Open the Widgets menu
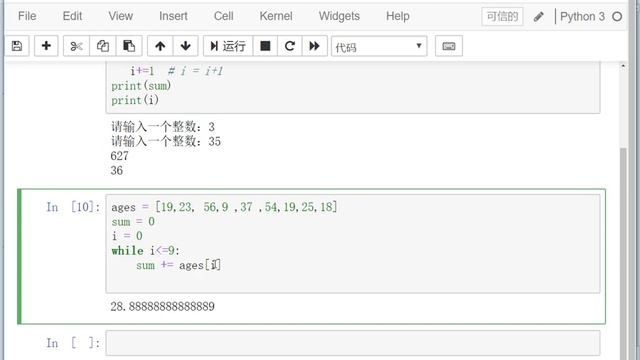 coord(339,16)
